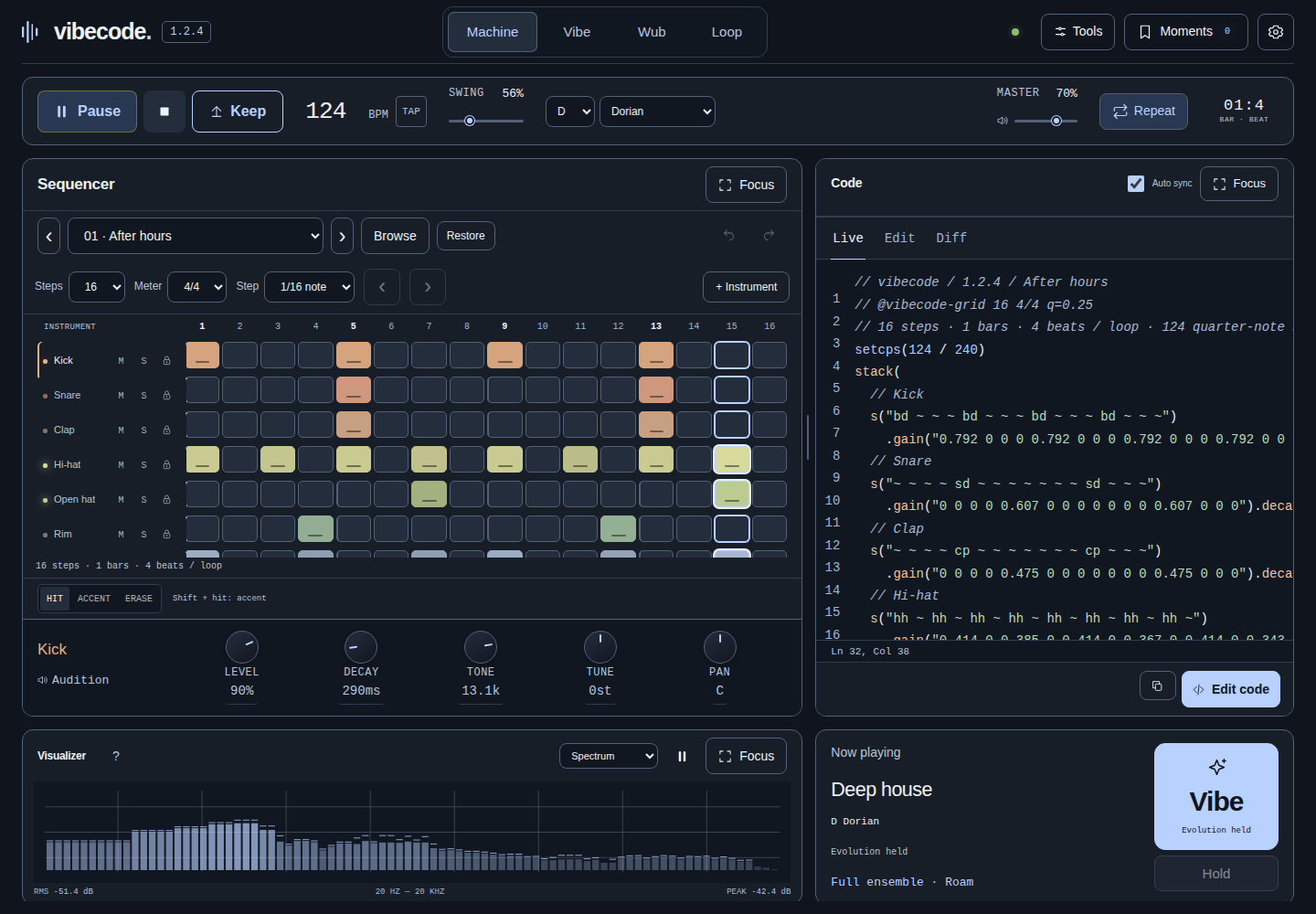Shift steps right with the arrow button
Image resolution: width=1316 pixels, height=914 pixels.
click(428, 287)
